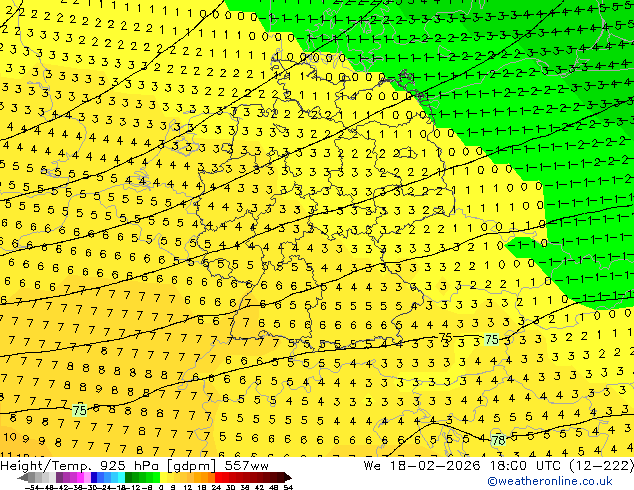Pick the bright yellow legend swatch at 0
The height and width of the screenshot is (490, 634).
[x=163, y=478]
